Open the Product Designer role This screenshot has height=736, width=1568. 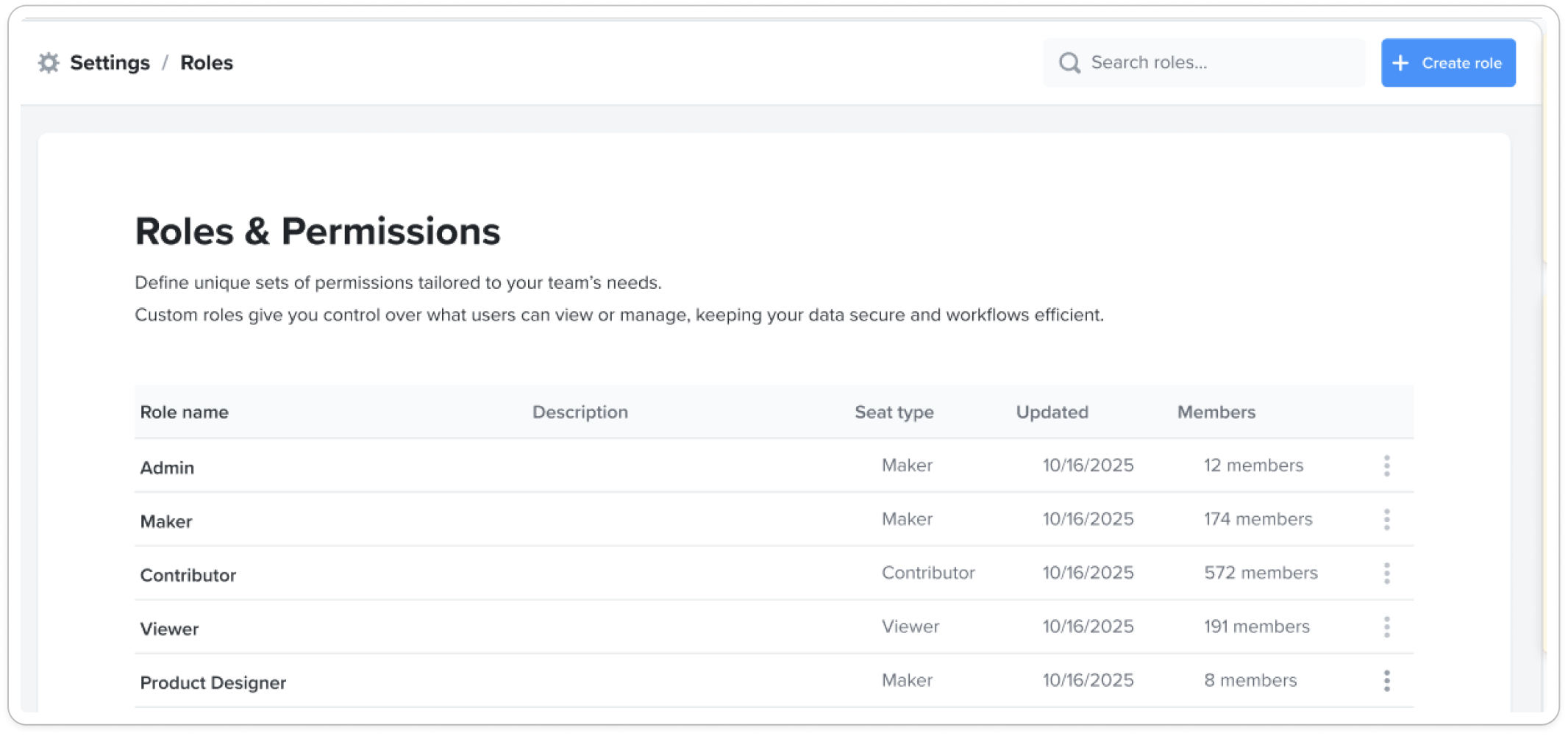click(x=213, y=682)
